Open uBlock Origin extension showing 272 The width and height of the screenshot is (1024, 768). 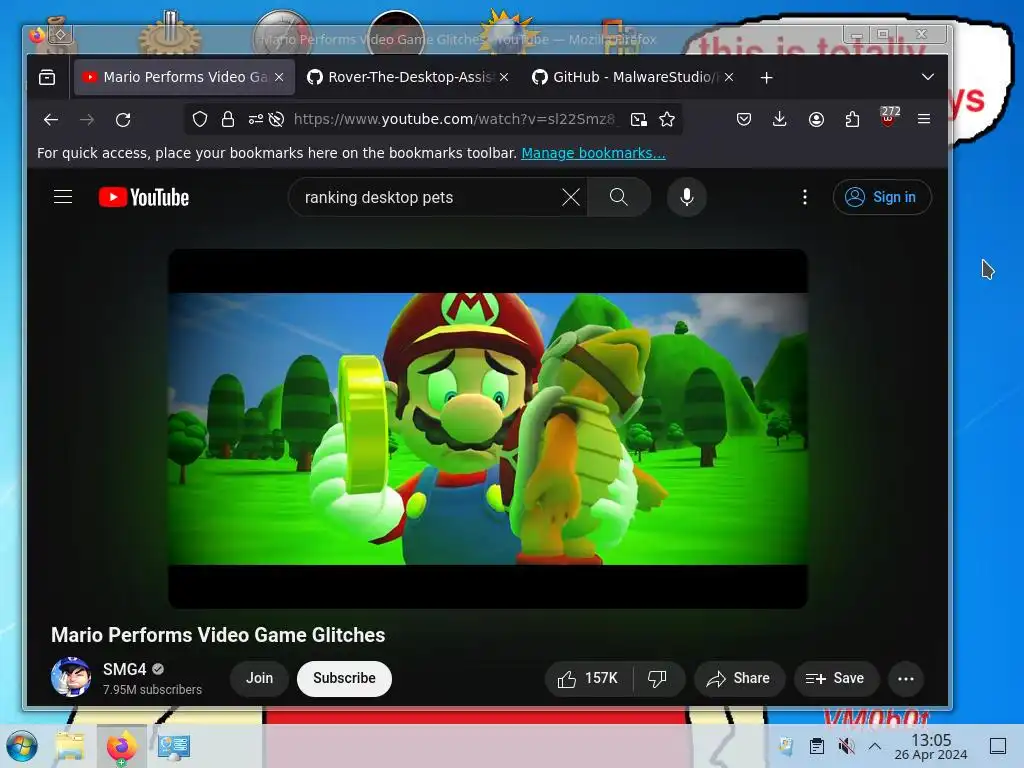coord(888,118)
